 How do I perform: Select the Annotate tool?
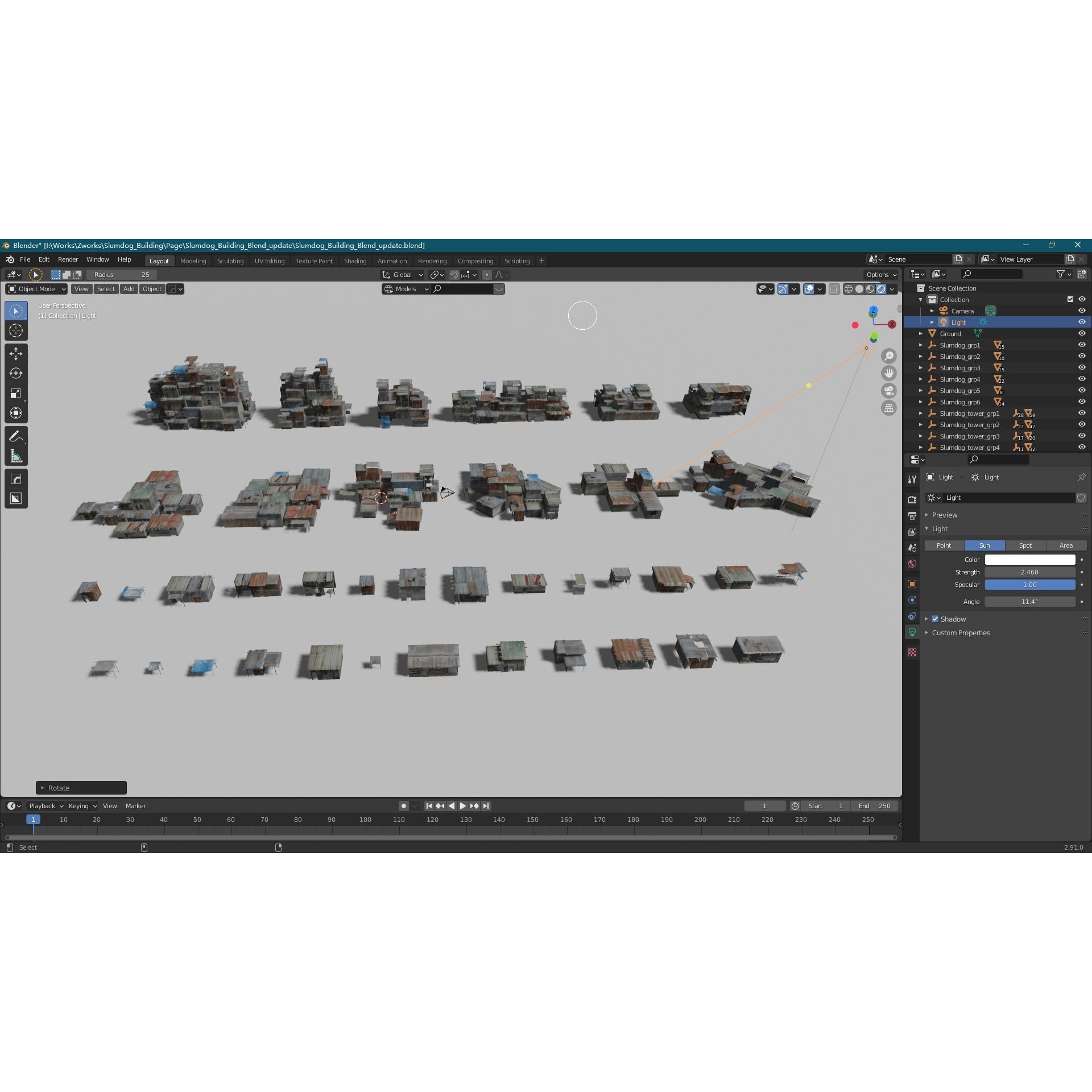(16, 436)
